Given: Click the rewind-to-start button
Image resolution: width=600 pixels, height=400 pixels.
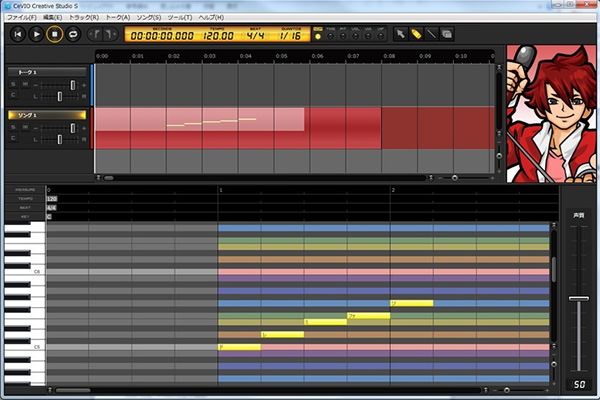Looking at the screenshot, I should 19,34.
